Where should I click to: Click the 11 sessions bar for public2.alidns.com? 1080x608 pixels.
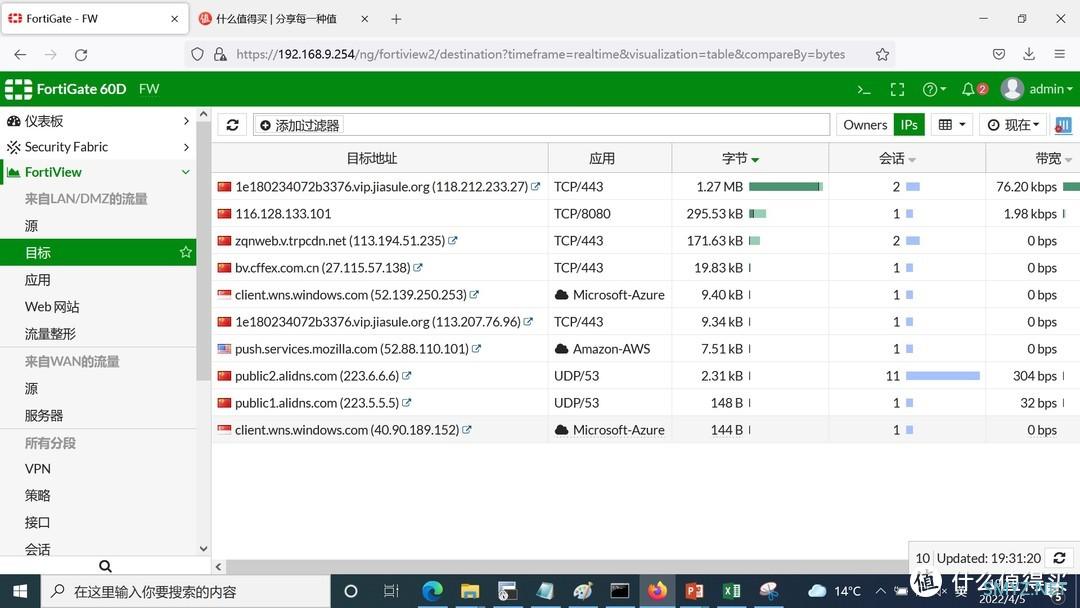(x=943, y=376)
